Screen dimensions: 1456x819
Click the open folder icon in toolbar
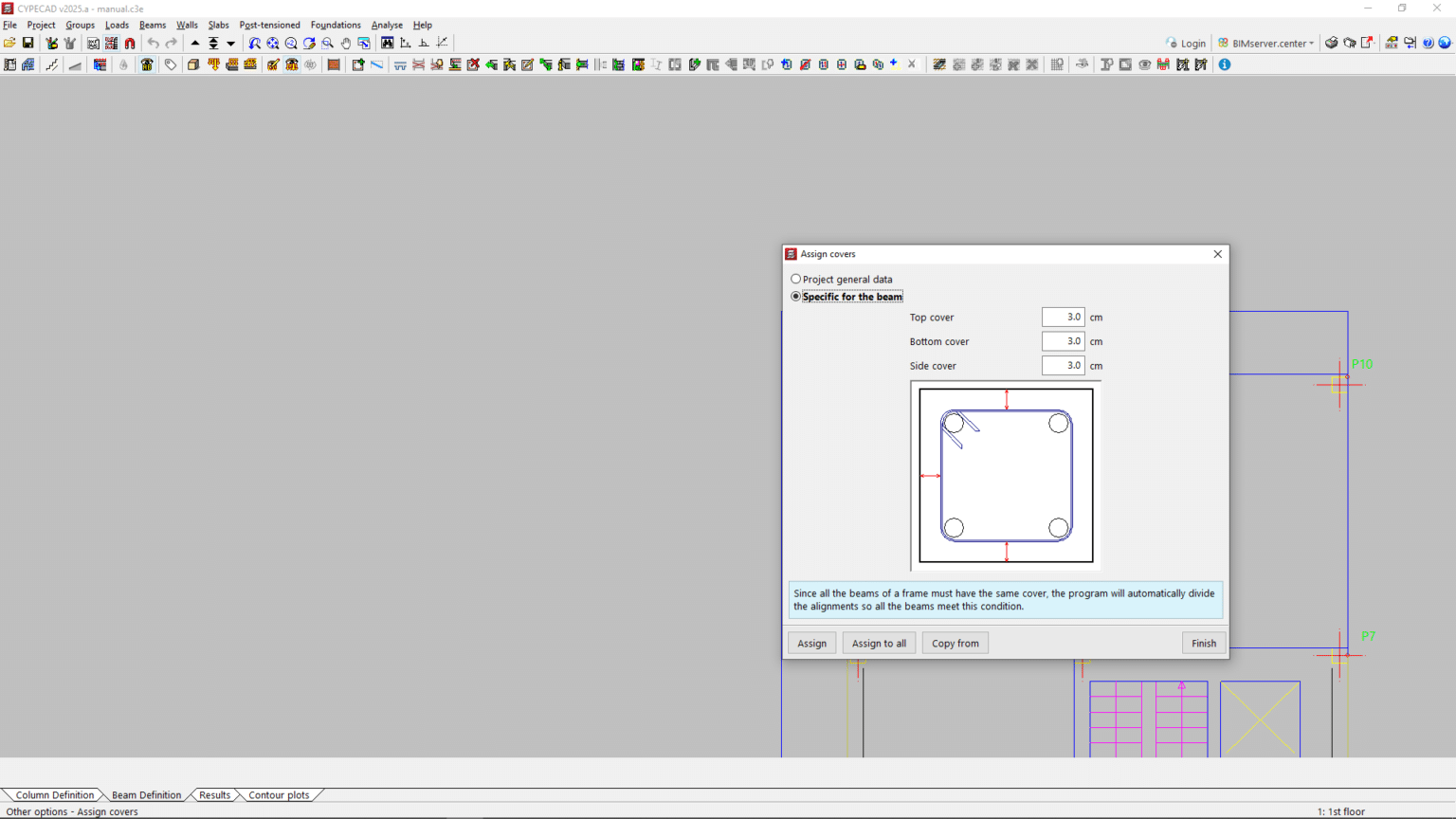9,44
